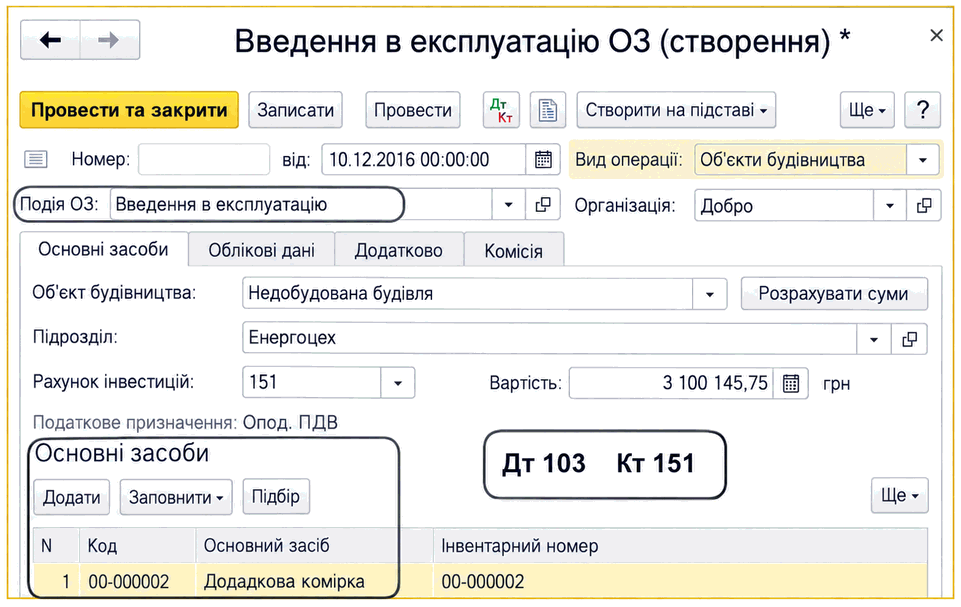
Task: Switch to the Додатково tab
Action: pyautogui.click(x=399, y=250)
